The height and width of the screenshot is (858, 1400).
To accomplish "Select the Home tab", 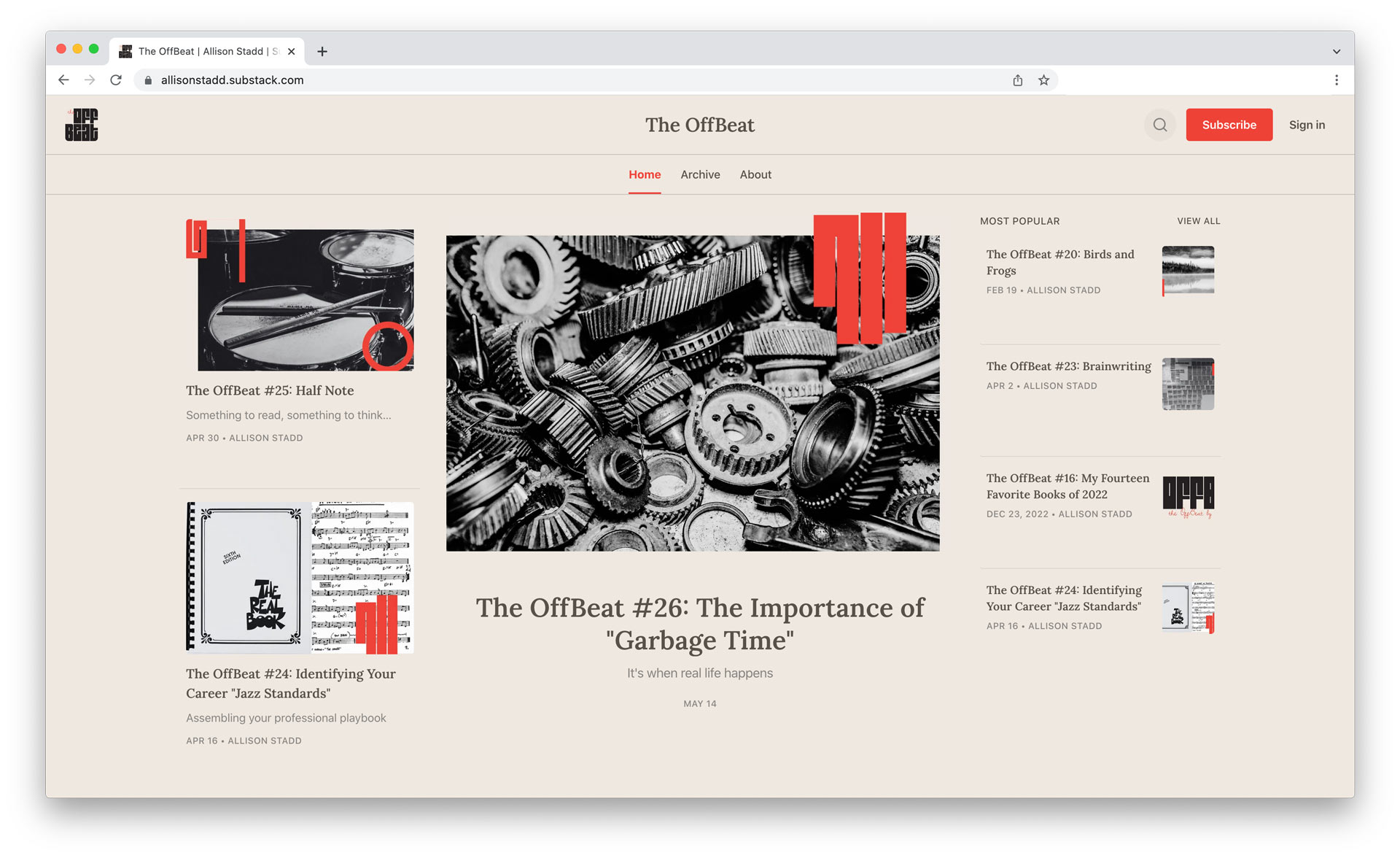I will point(645,174).
